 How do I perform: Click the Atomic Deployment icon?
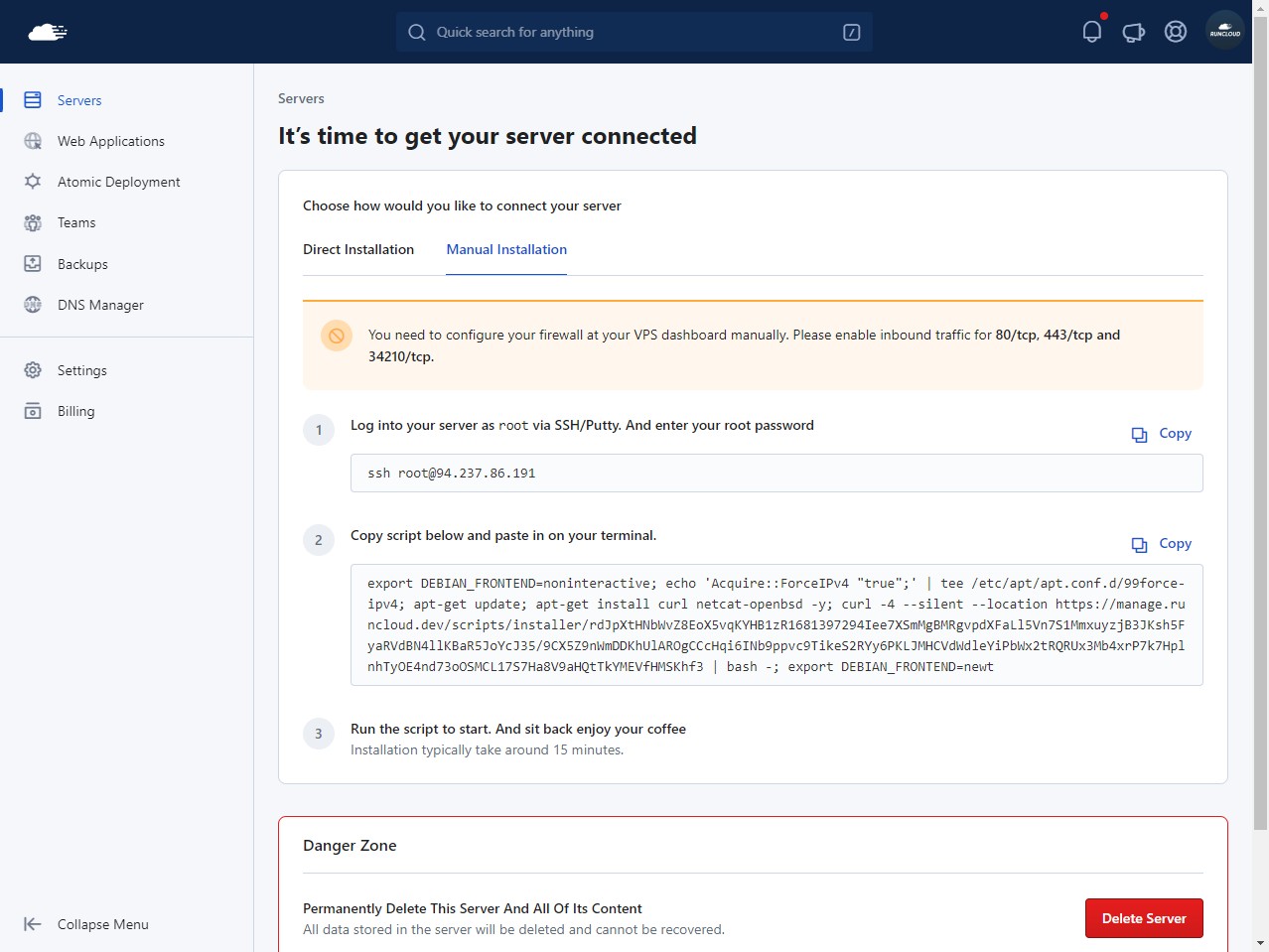(33, 182)
